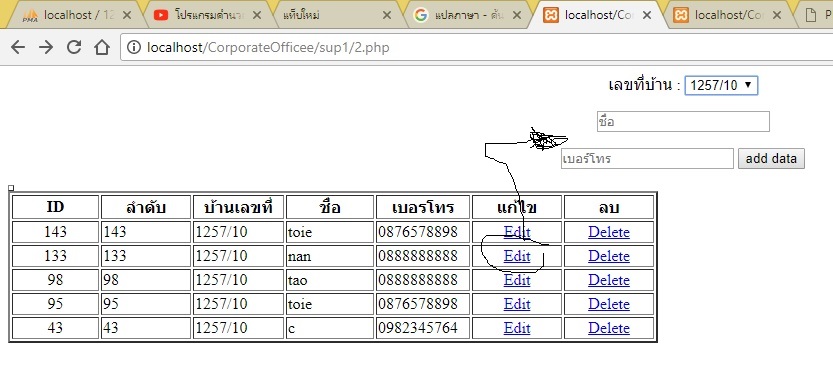Open the เลขที่บ้าน dropdown showing 1257/10
The height and width of the screenshot is (375, 833).
[721, 85]
